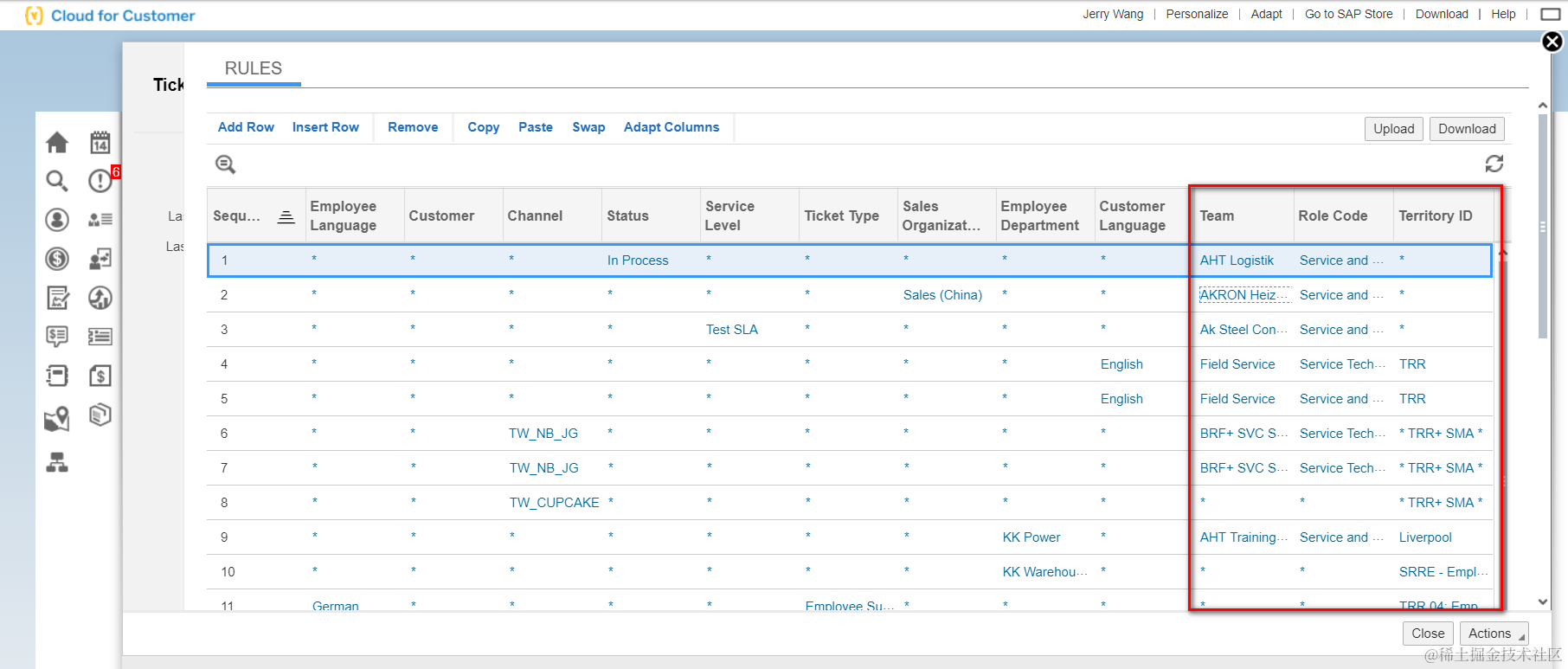
Task: Click the Status column header
Action: click(x=650, y=216)
